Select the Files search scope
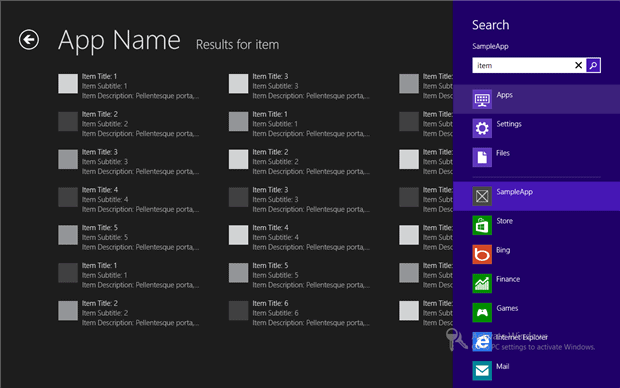The width and height of the screenshot is (620, 388). [536, 157]
